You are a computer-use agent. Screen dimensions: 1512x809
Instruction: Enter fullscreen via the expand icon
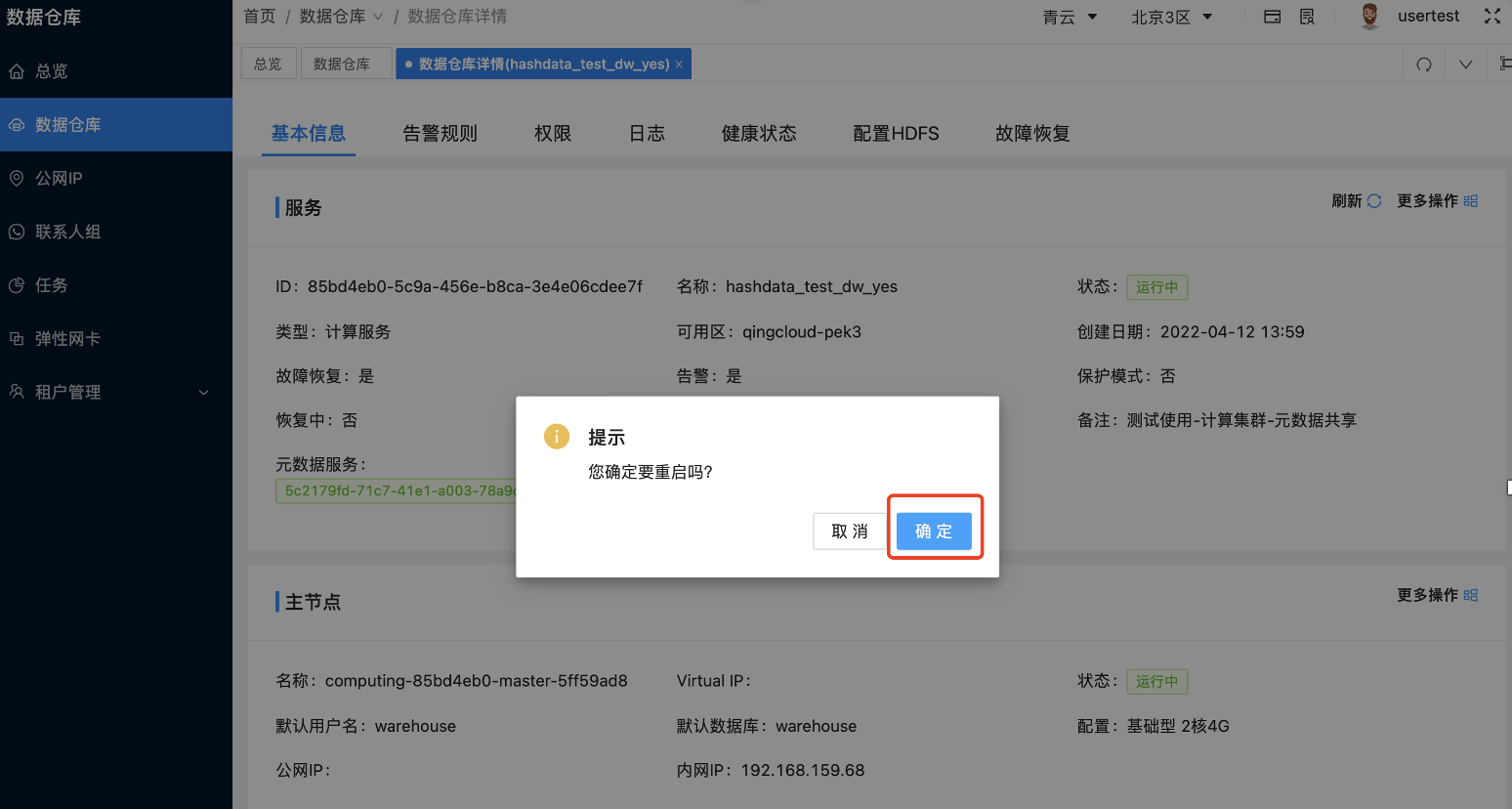click(x=1492, y=17)
